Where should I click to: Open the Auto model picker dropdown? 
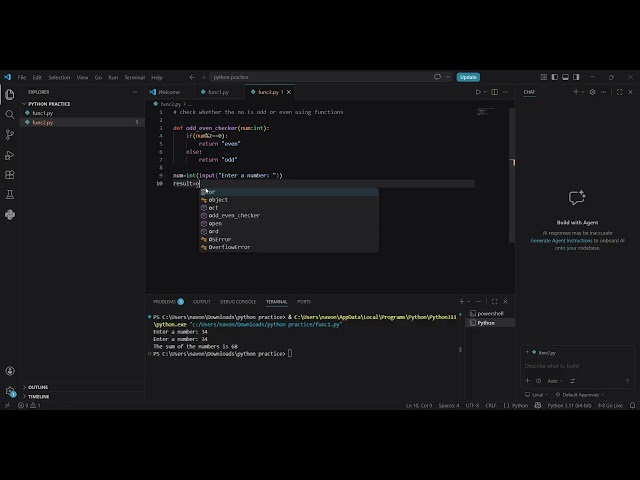[555, 381]
